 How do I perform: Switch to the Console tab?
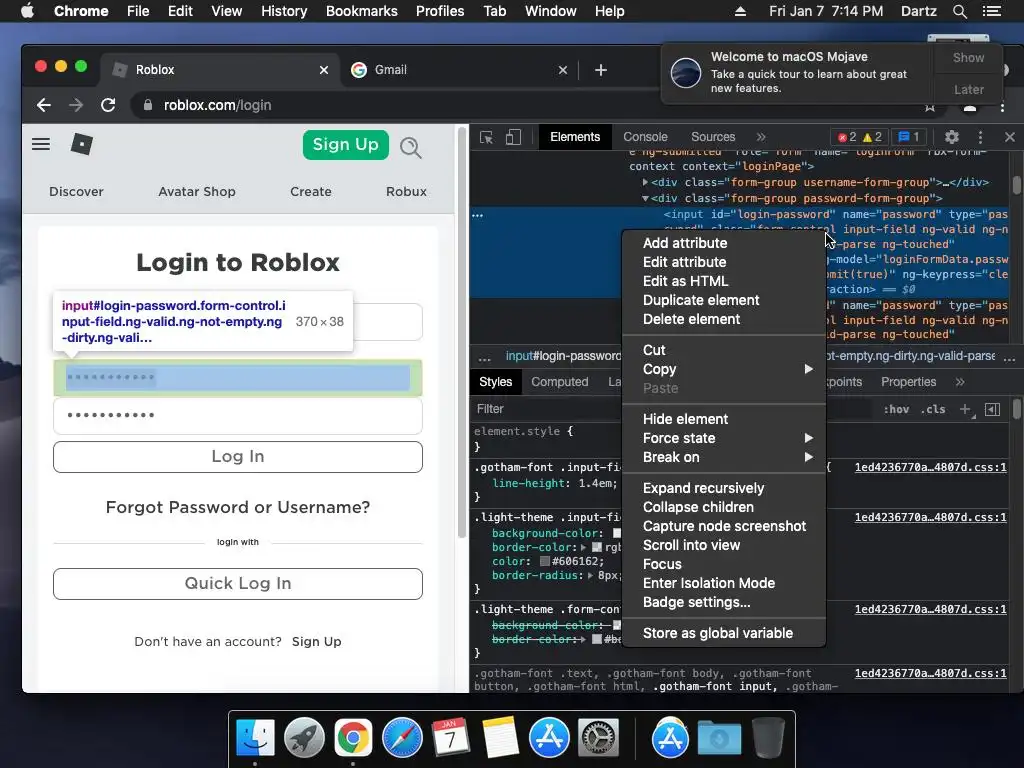[x=645, y=136]
